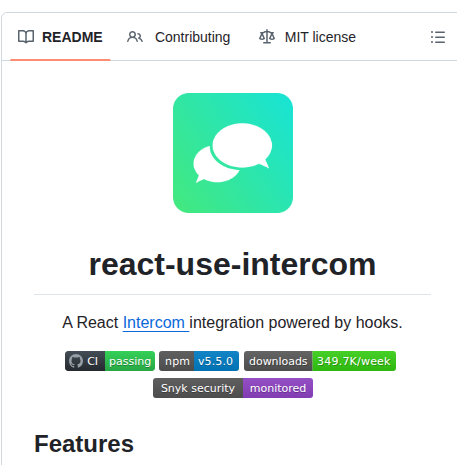
Task: Open the README tab
Action: click(x=60, y=37)
